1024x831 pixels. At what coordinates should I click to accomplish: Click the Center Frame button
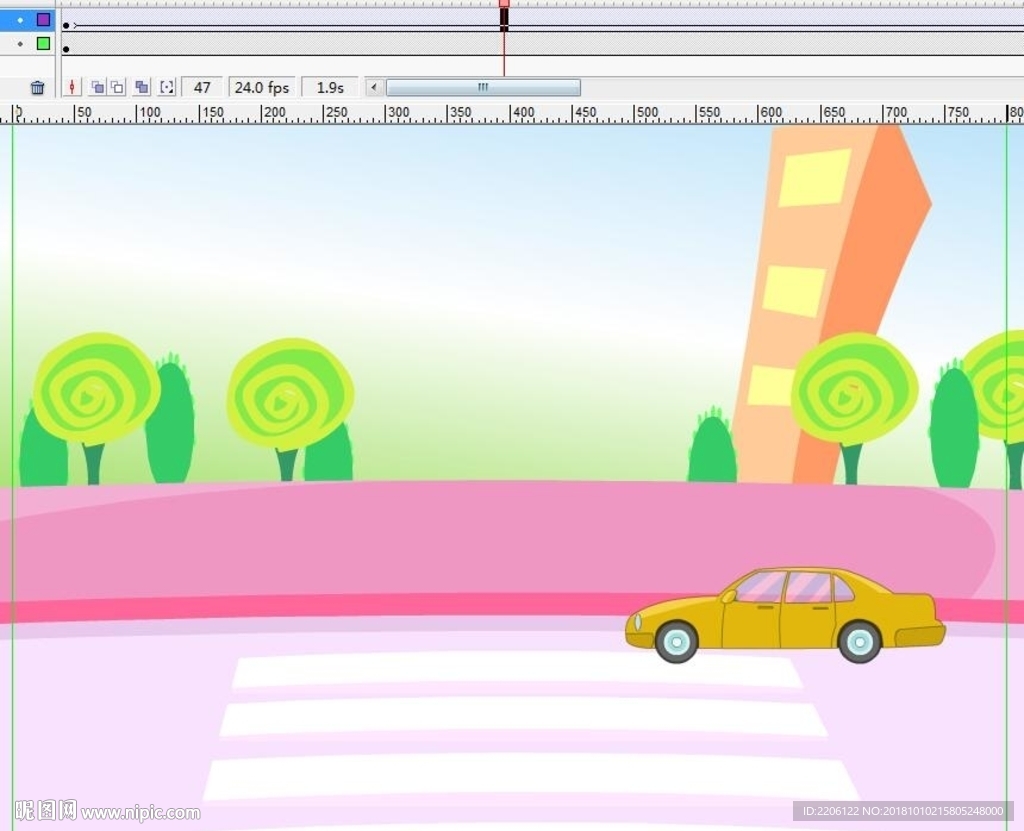(x=73, y=88)
